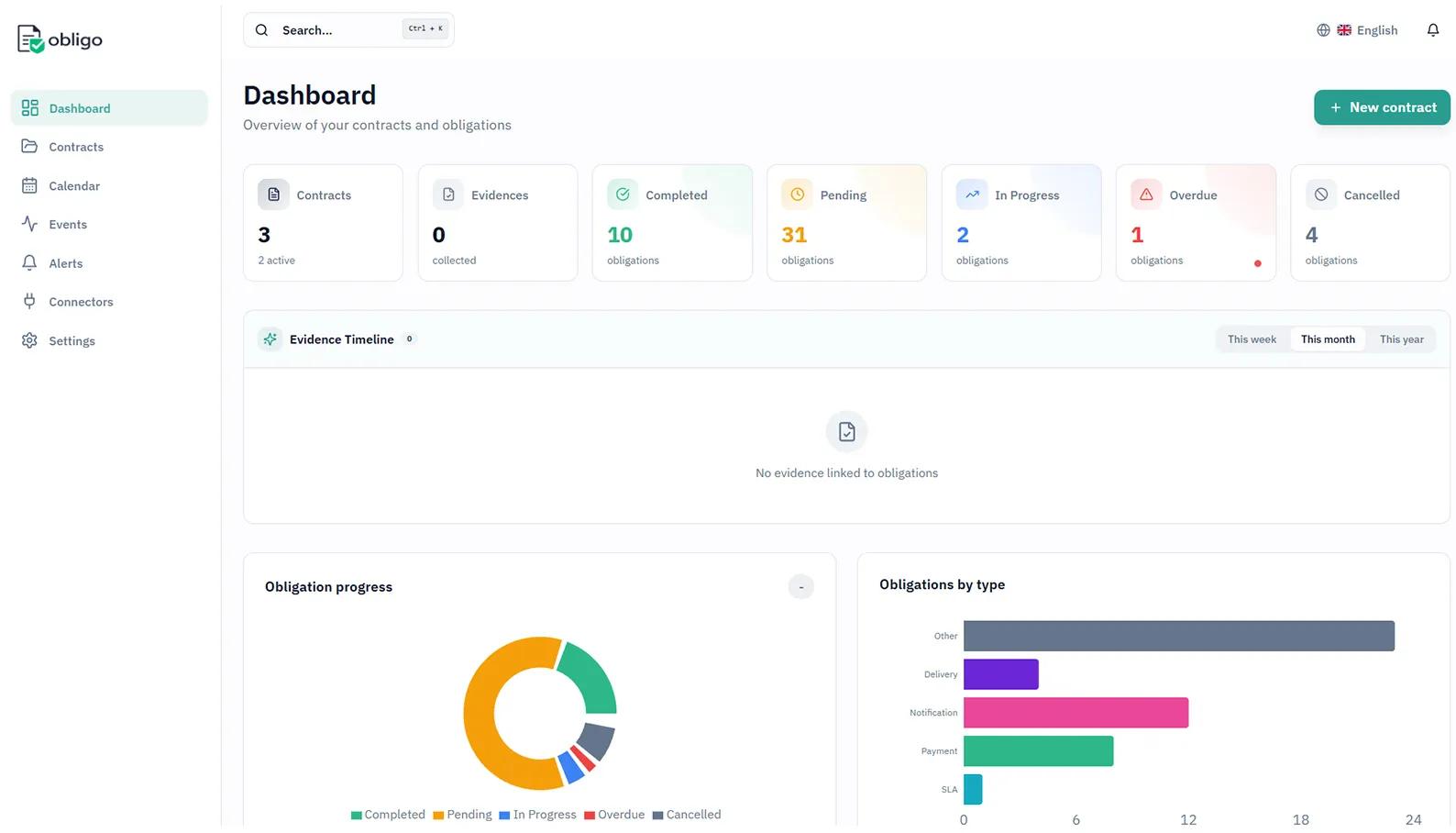Click the New contract button

click(1382, 107)
